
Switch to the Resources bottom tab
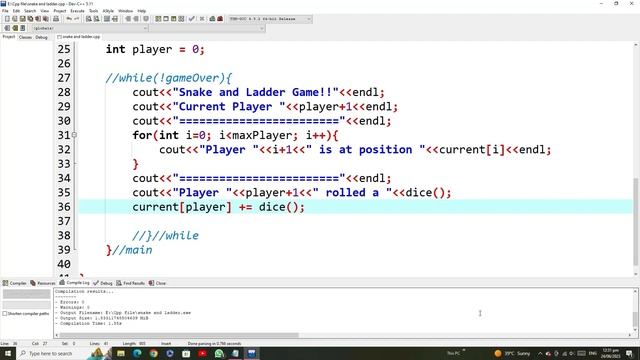(43, 283)
